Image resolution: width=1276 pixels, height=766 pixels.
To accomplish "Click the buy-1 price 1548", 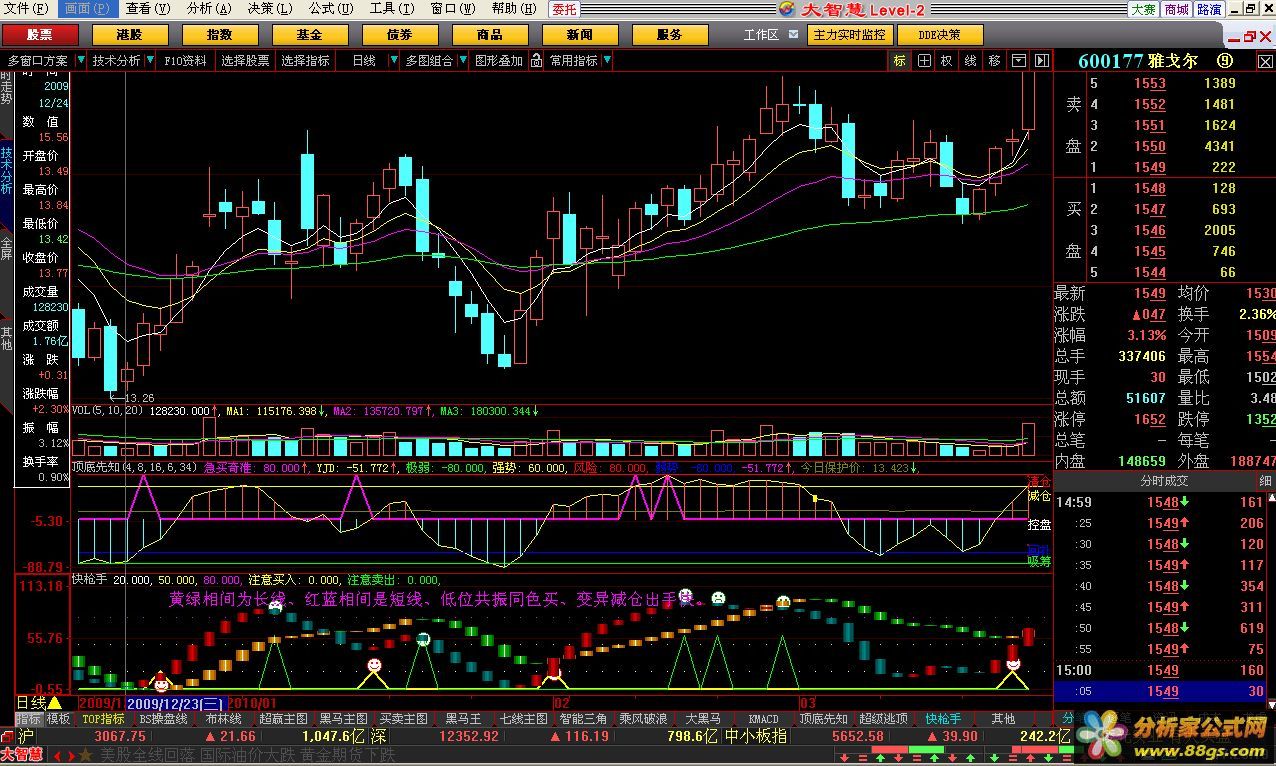I will pos(1150,189).
